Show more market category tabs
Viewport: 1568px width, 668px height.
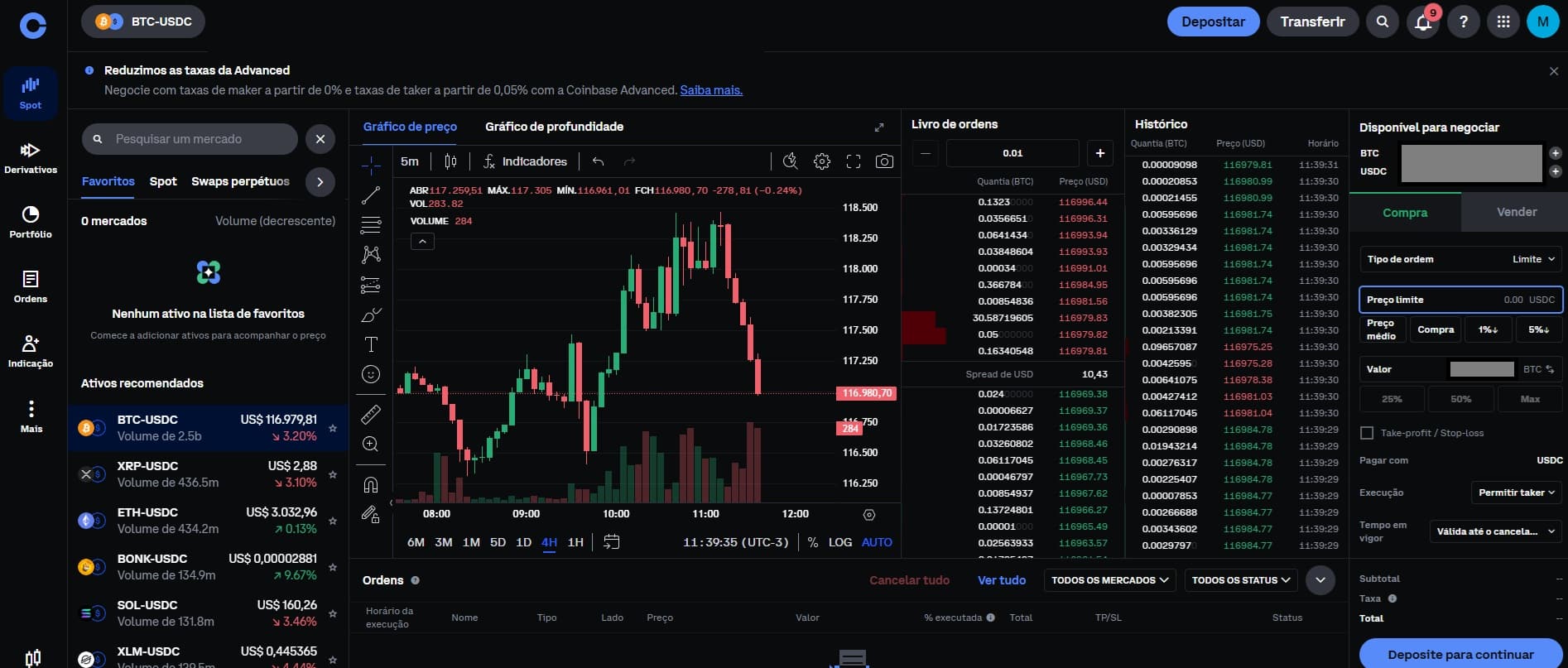320,181
